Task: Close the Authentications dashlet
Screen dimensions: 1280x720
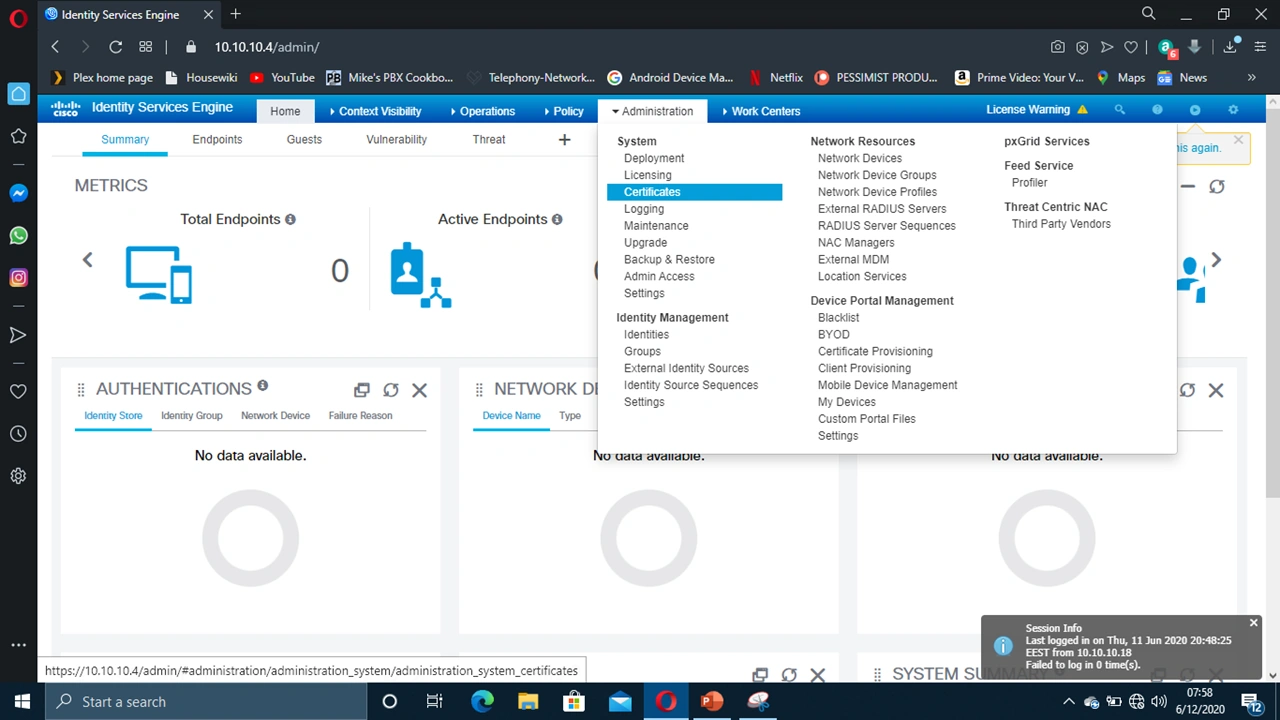Action: [419, 390]
